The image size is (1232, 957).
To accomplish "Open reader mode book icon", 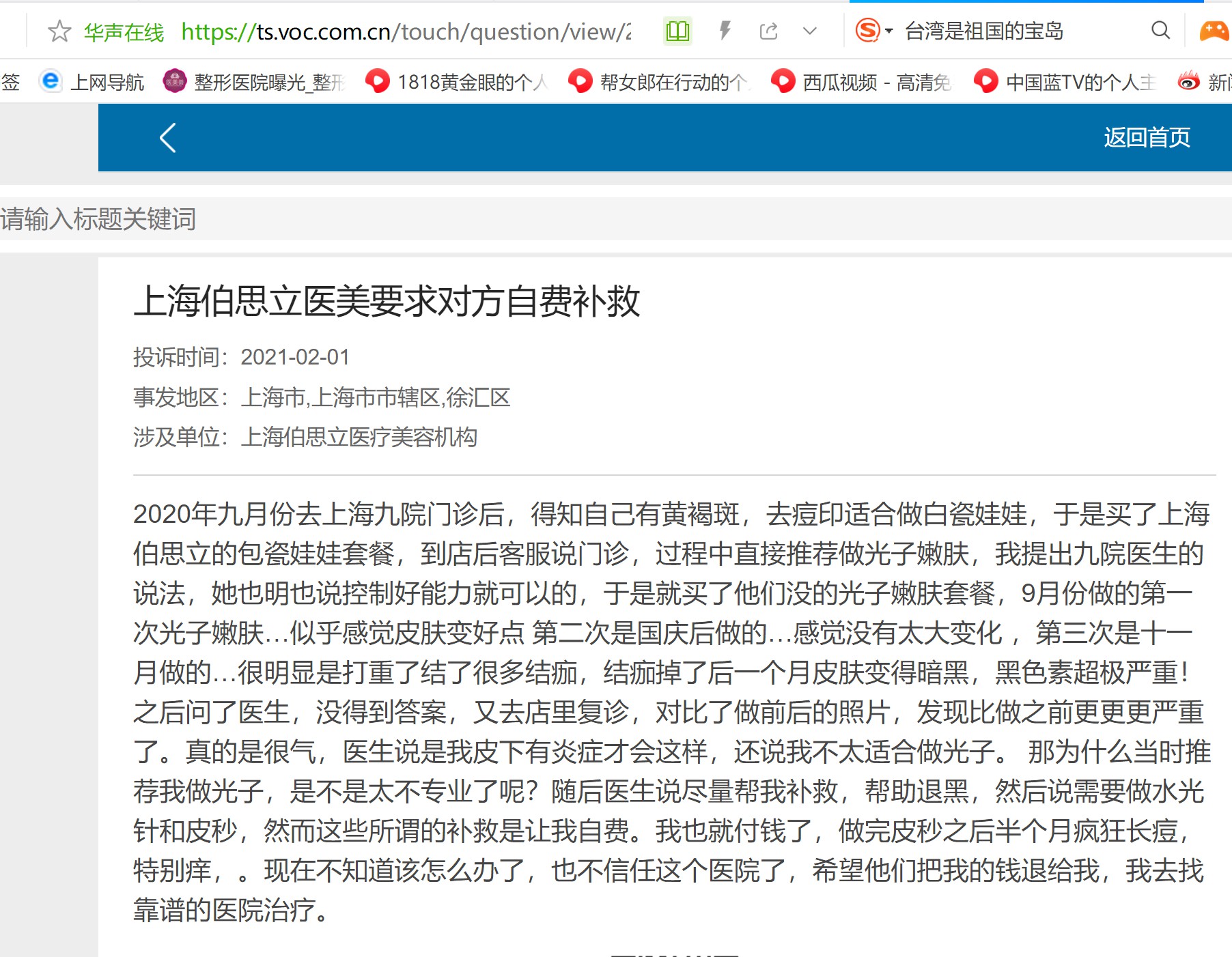I will 677,31.
